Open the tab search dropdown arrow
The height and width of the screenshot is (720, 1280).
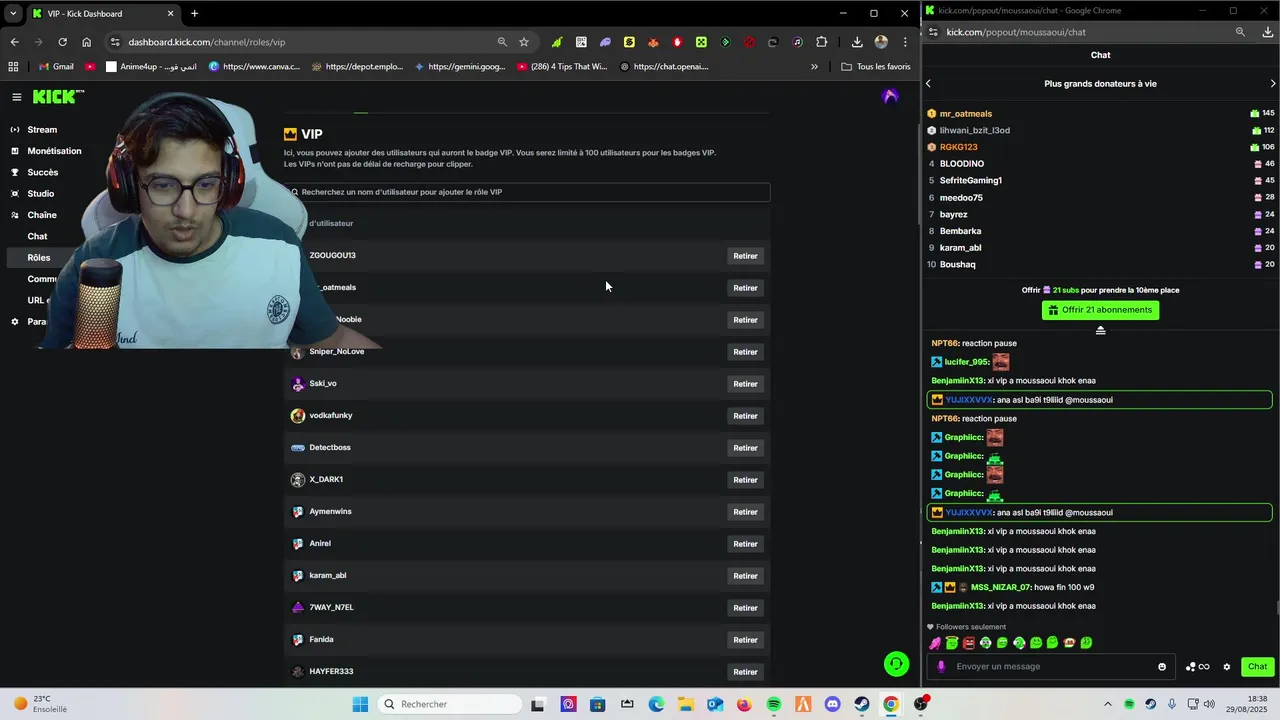[x=13, y=13]
